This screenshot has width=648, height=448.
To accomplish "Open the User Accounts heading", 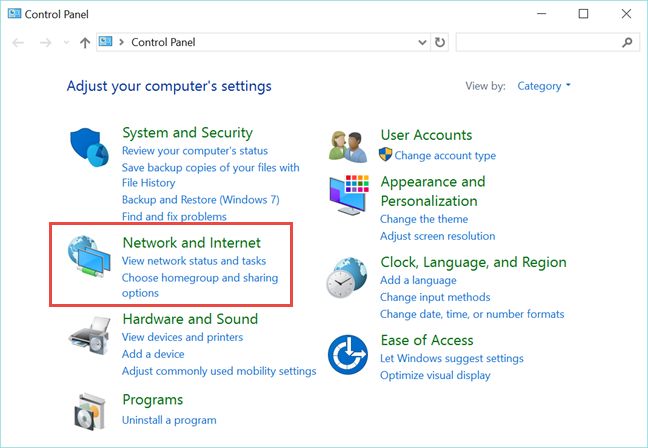I will (426, 135).
